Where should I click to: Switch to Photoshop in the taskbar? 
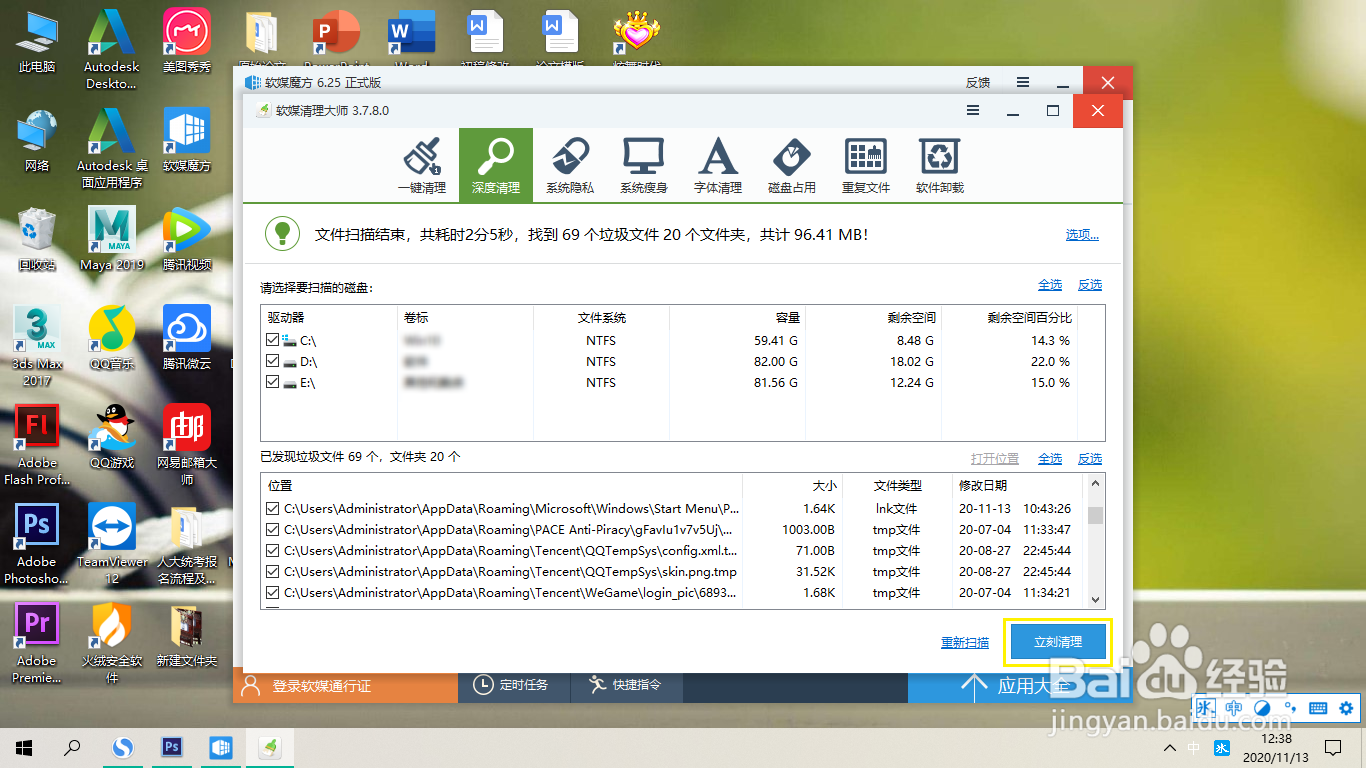[172, 747]
